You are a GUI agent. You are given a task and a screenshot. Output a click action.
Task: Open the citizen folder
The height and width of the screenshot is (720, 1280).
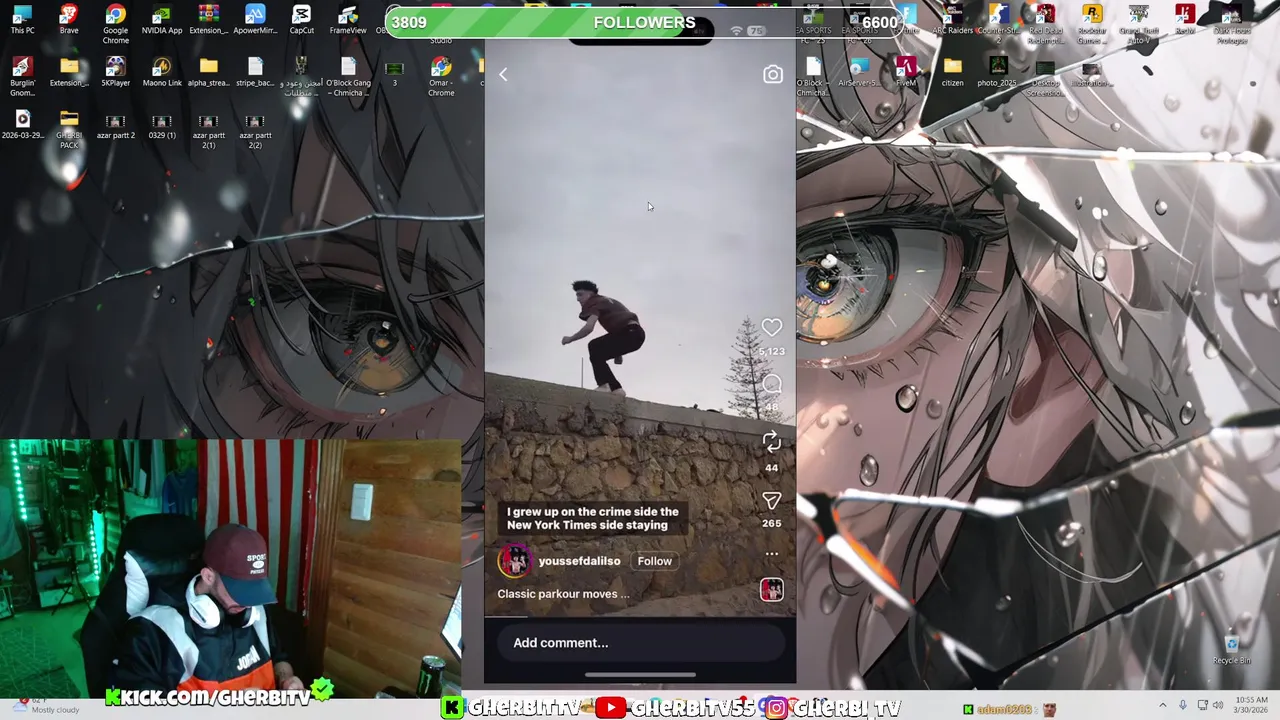point(952,72)
